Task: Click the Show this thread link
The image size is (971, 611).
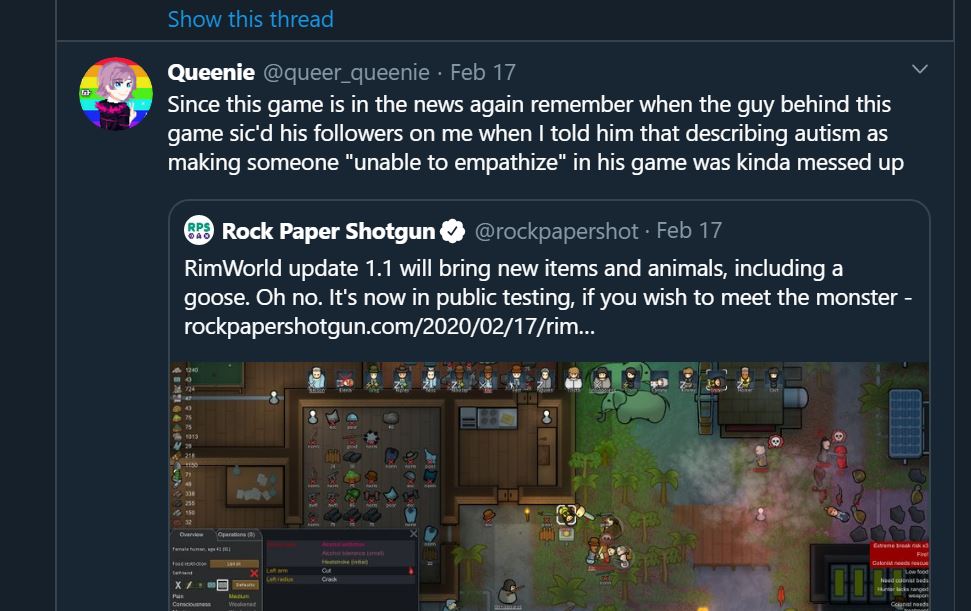Action: point(251,19)
